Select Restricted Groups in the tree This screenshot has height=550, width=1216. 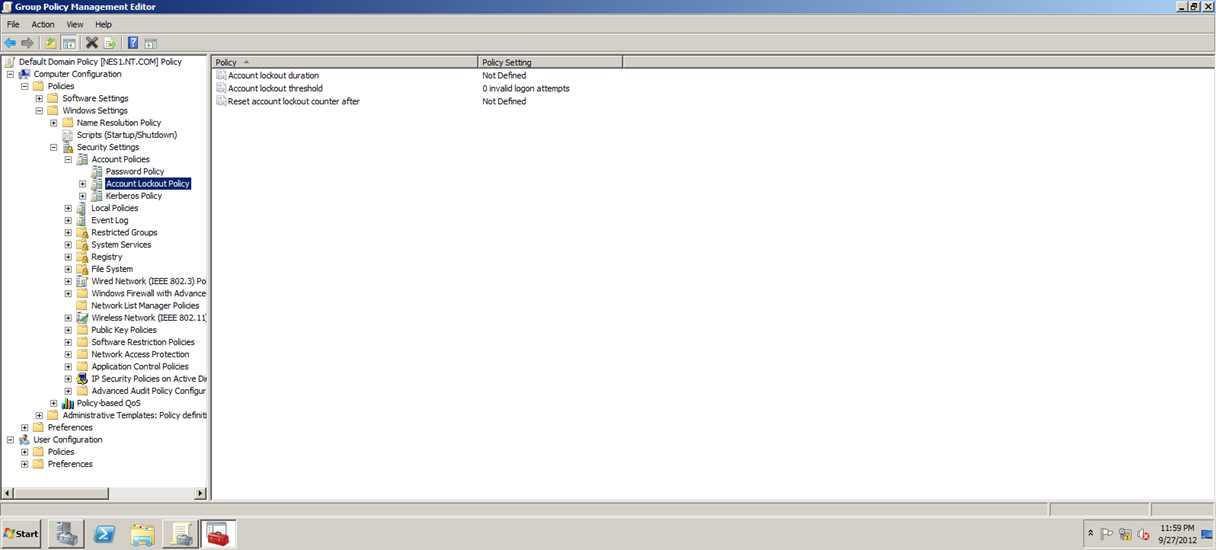tap(124, 233)
